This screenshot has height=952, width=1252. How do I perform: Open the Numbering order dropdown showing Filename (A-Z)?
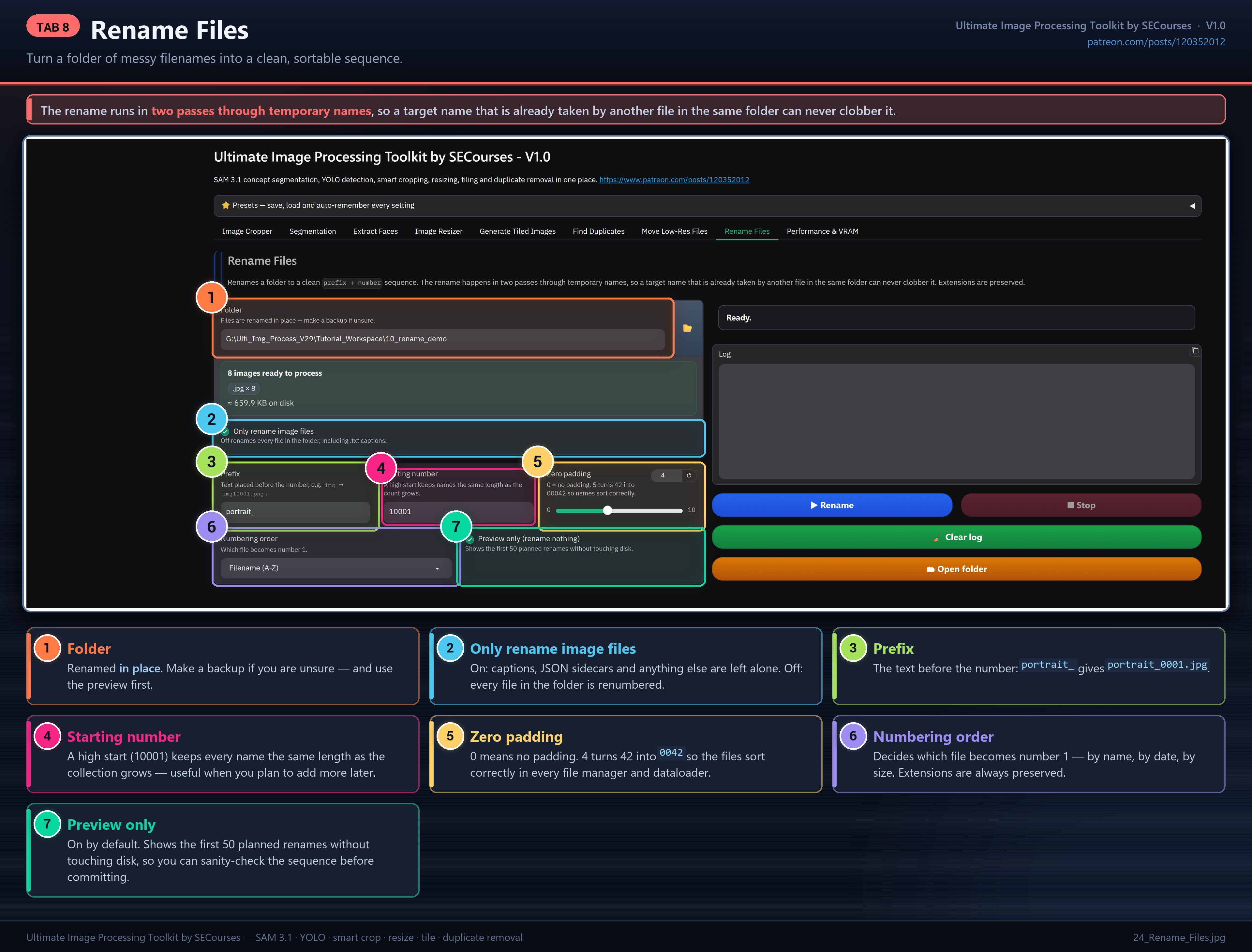pos(336,568)
